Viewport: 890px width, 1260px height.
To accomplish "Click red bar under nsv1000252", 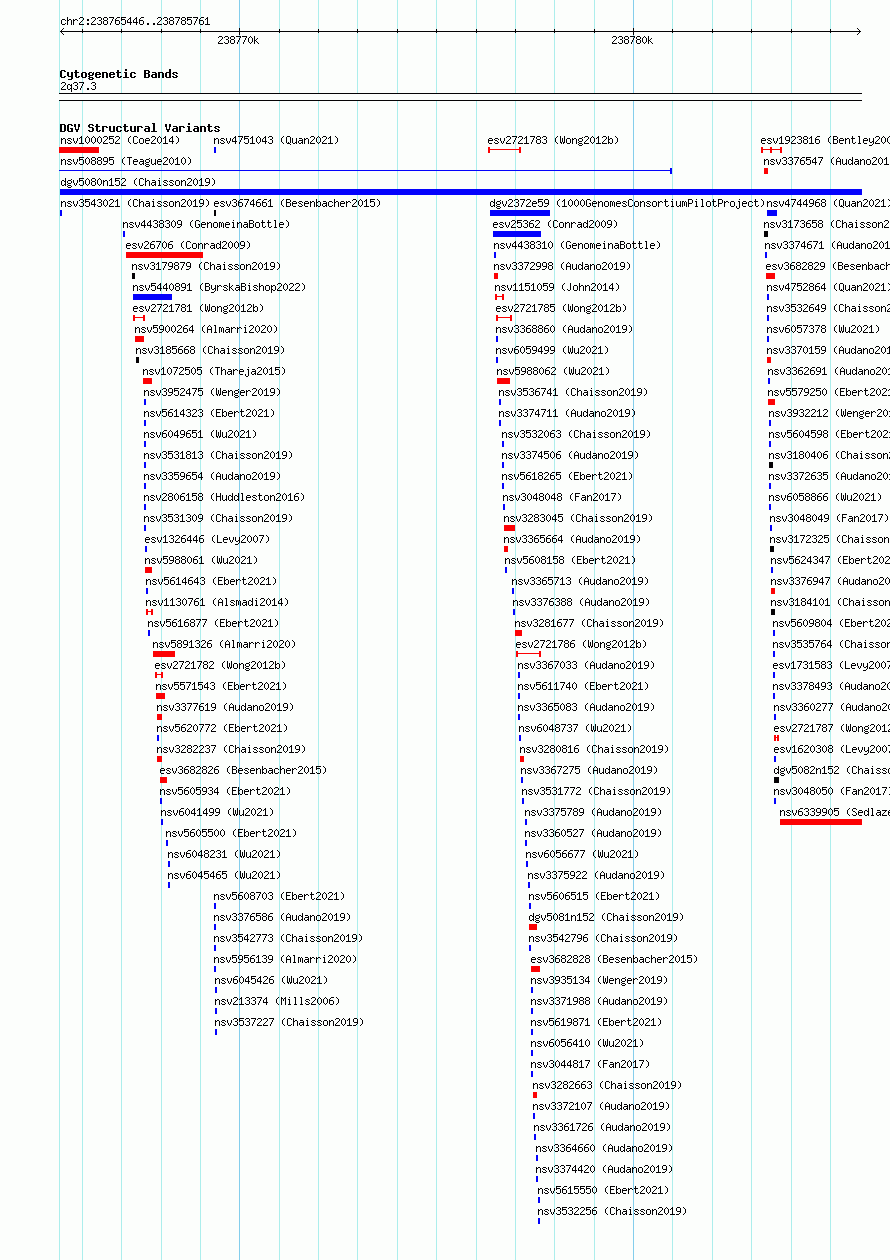I will tap(79, 150).
